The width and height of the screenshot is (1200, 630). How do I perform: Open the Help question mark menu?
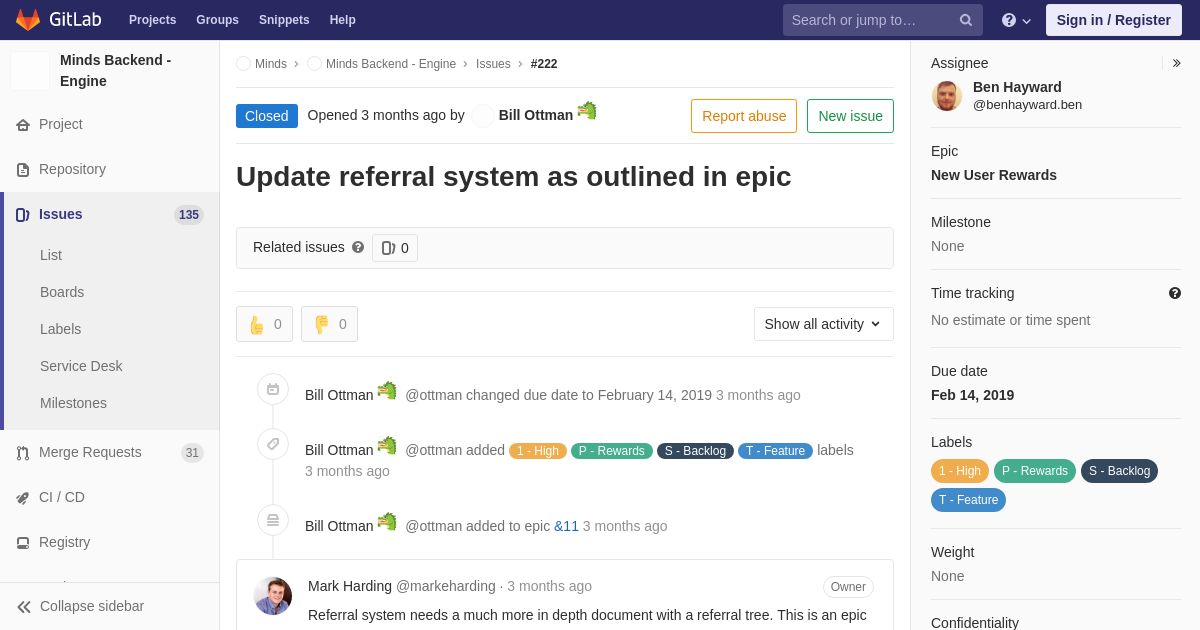[x=1016, y=20]
